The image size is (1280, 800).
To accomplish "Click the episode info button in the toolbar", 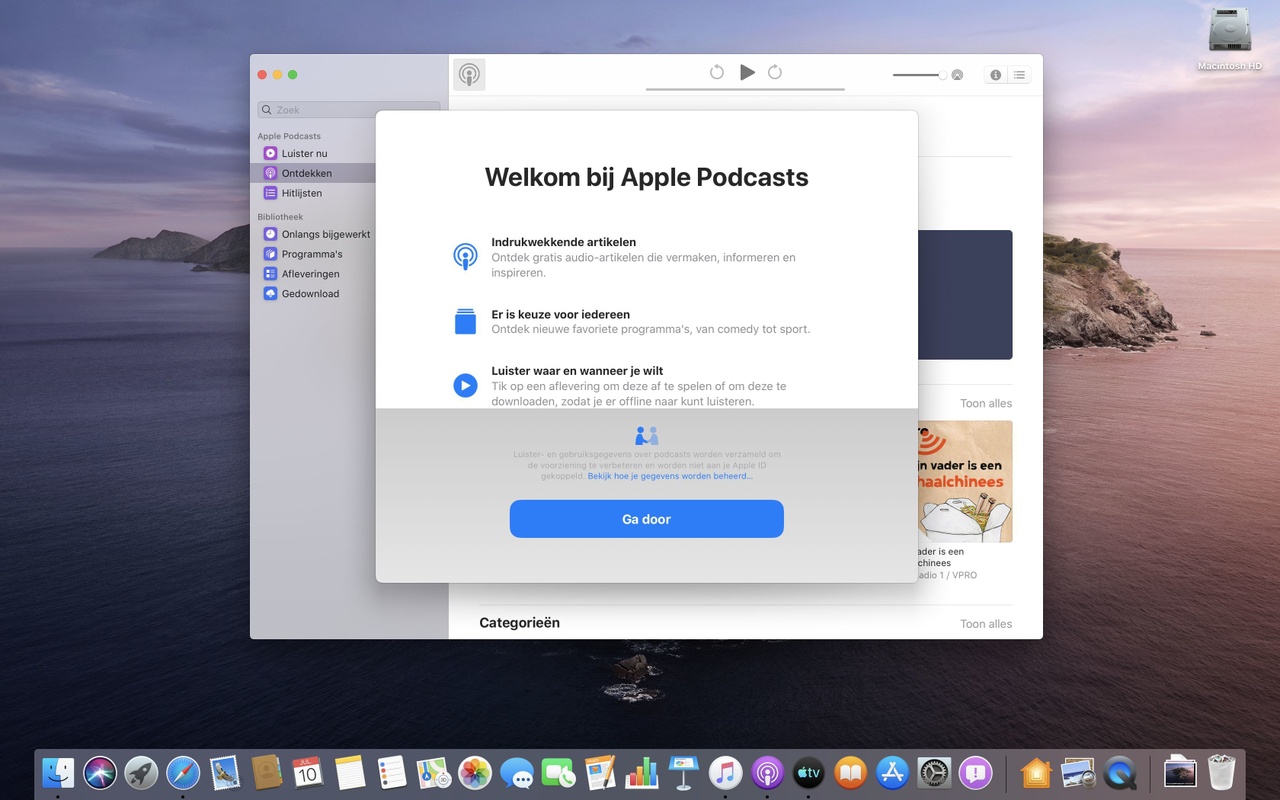I will 995,75.
